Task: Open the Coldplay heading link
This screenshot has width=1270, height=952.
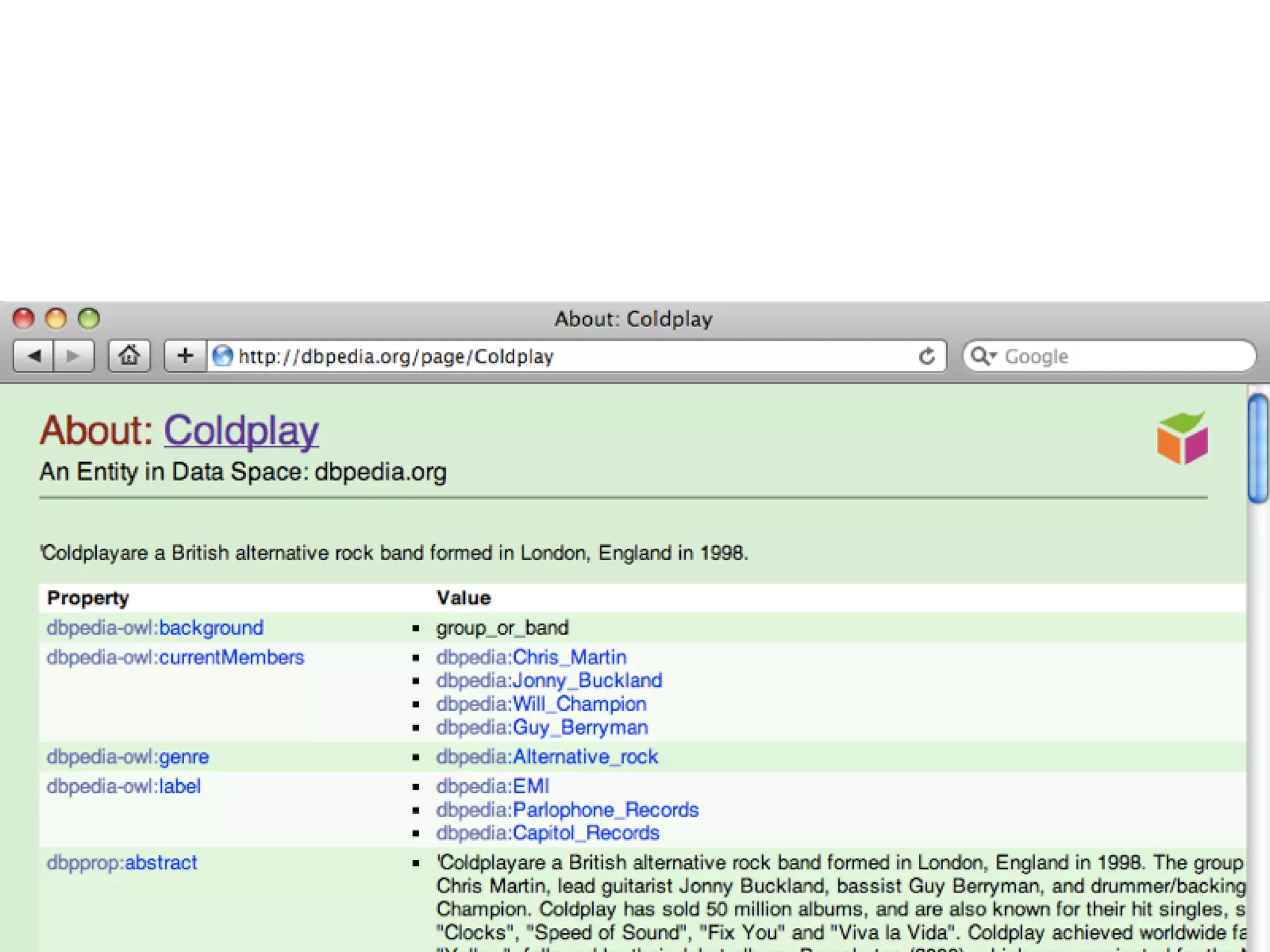Action: tap(241, 430)
